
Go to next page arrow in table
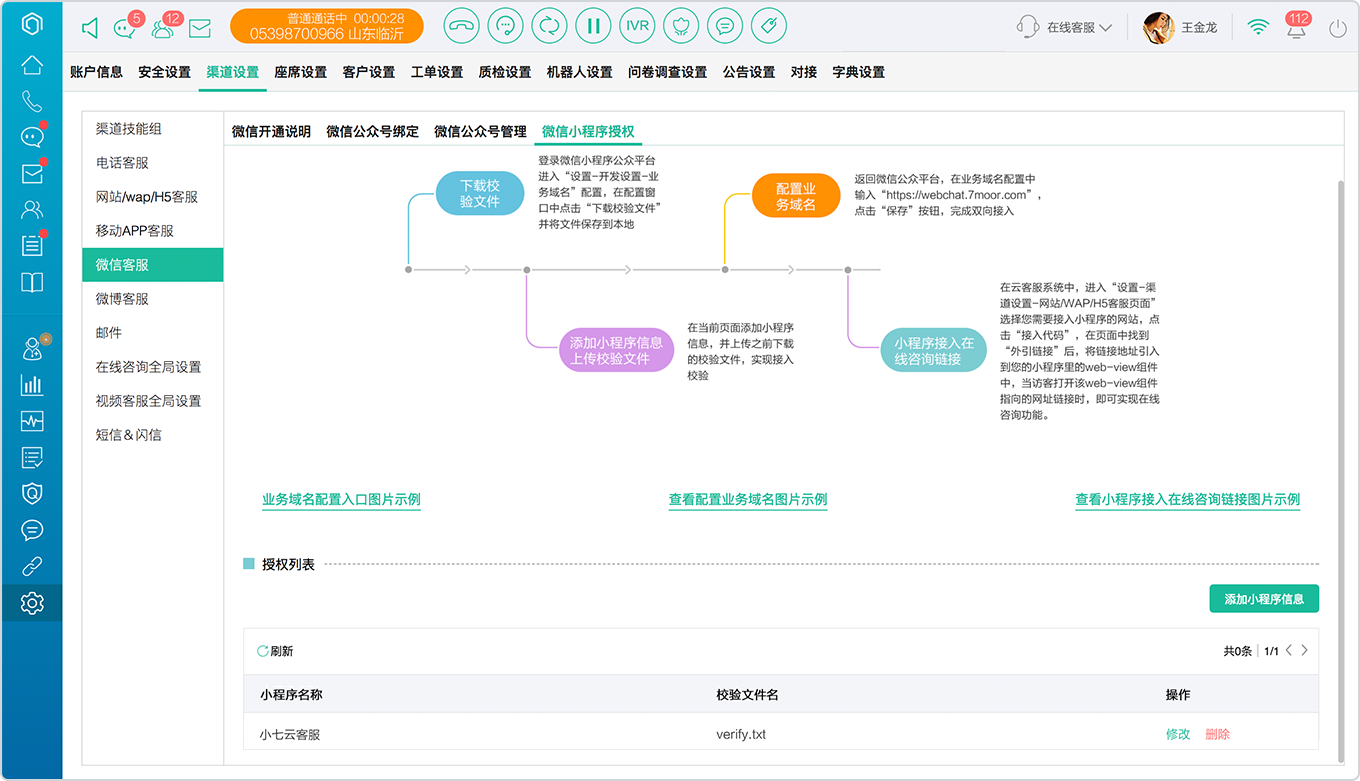click(x=1304, y=650)
